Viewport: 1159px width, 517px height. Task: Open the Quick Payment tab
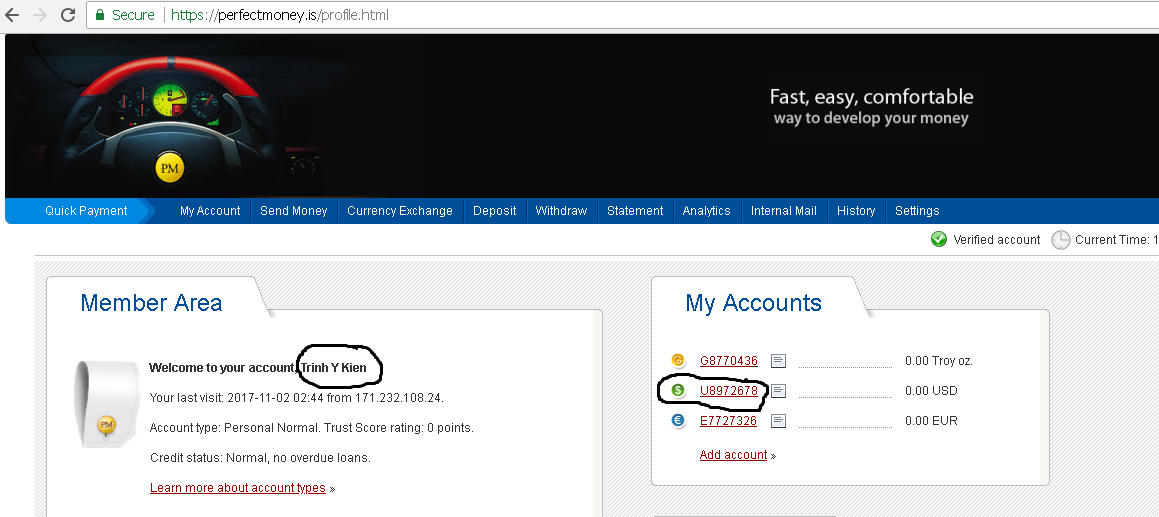86,211
